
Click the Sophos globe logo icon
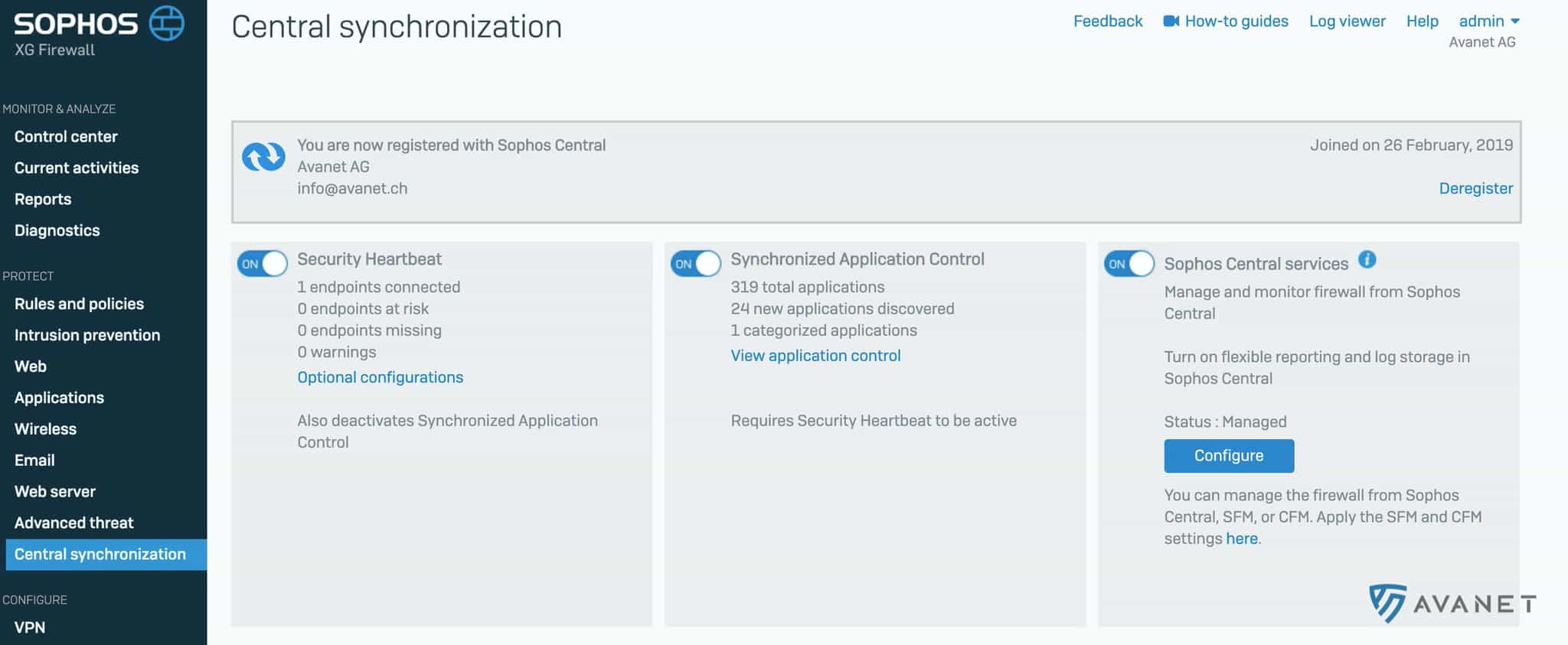pyautogui.click(x=166, y=23)
